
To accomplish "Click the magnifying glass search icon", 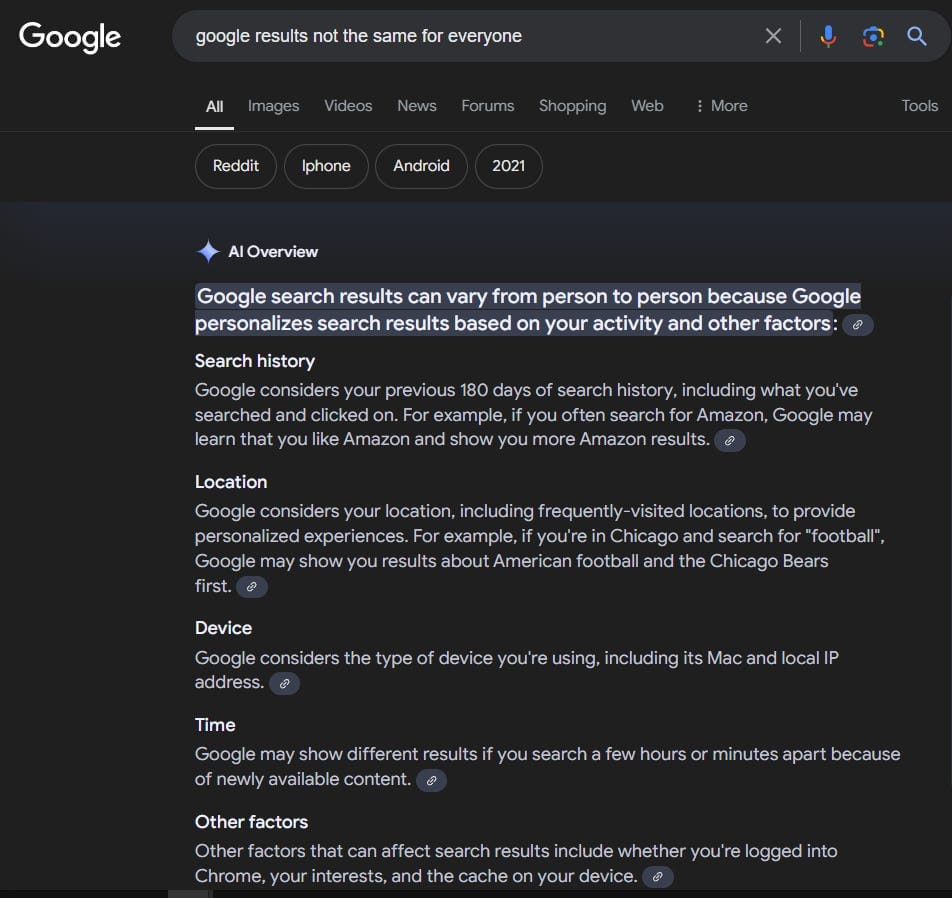I will [x=917, y=36].
